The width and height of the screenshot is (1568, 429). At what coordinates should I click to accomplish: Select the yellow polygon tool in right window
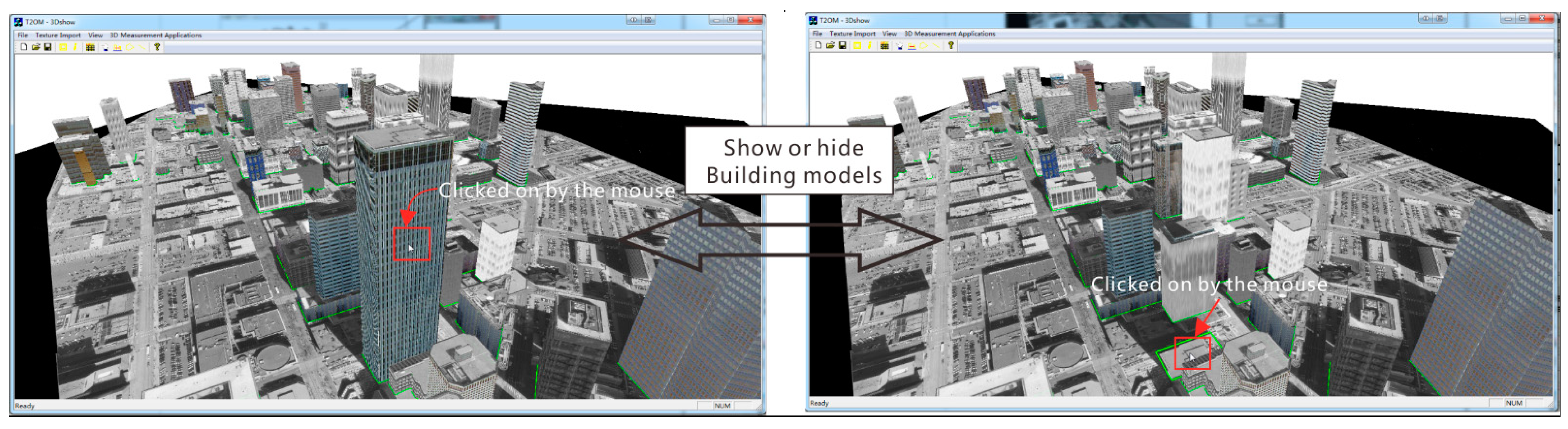click(924, 45)
